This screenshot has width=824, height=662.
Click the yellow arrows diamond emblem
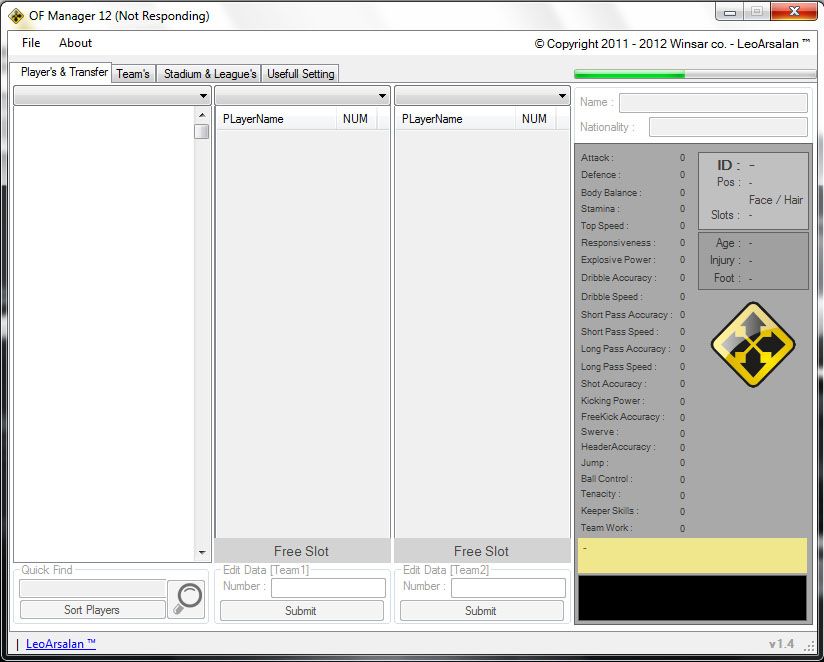tap(753, 345)
